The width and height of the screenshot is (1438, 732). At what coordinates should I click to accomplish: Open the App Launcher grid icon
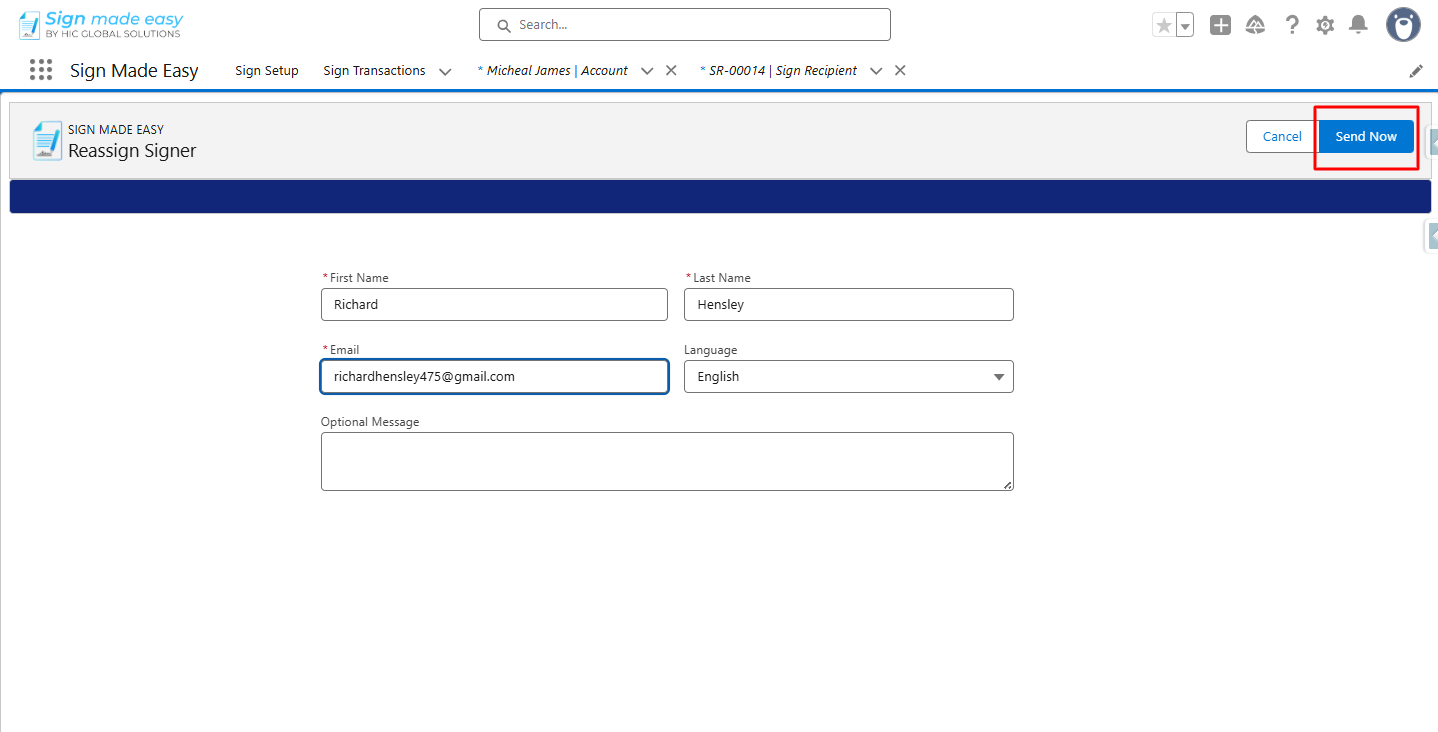tap(41, 70)
